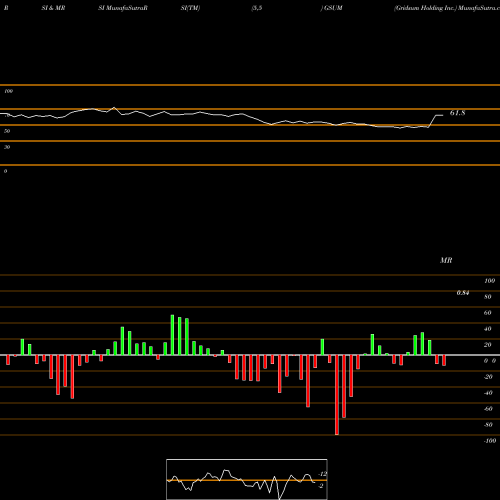Click the 'SI MunafaSutraR' header text
Screen dimensions: 500x500
click(x=123, y=8)
